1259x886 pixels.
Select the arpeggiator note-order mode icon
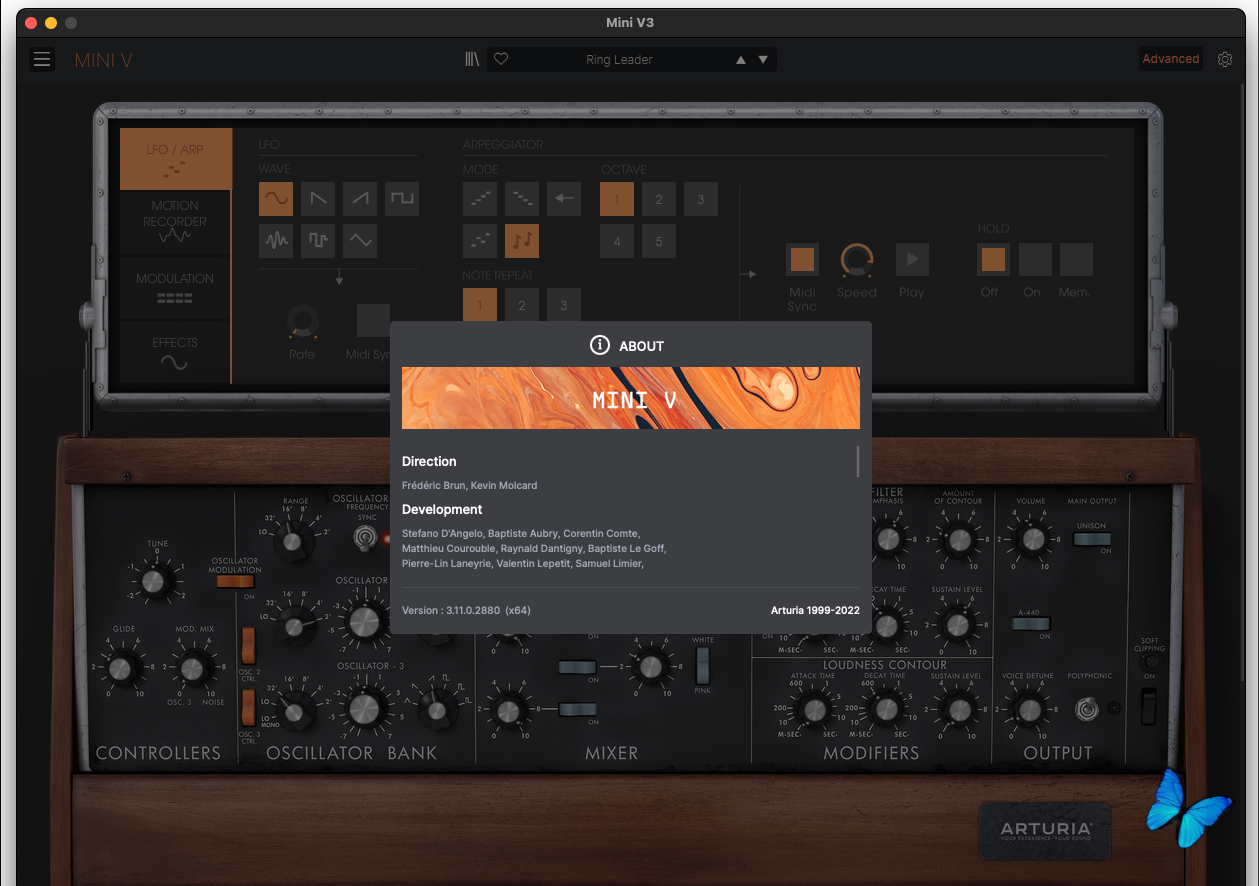pyautogui.click(x=522, y=241)
